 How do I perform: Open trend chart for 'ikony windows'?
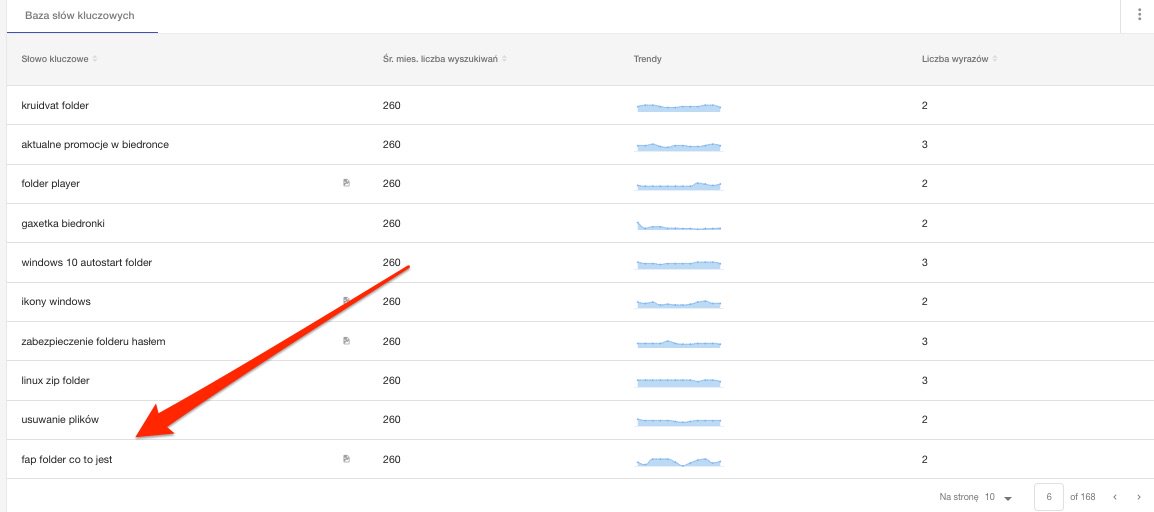coord(679,303)
